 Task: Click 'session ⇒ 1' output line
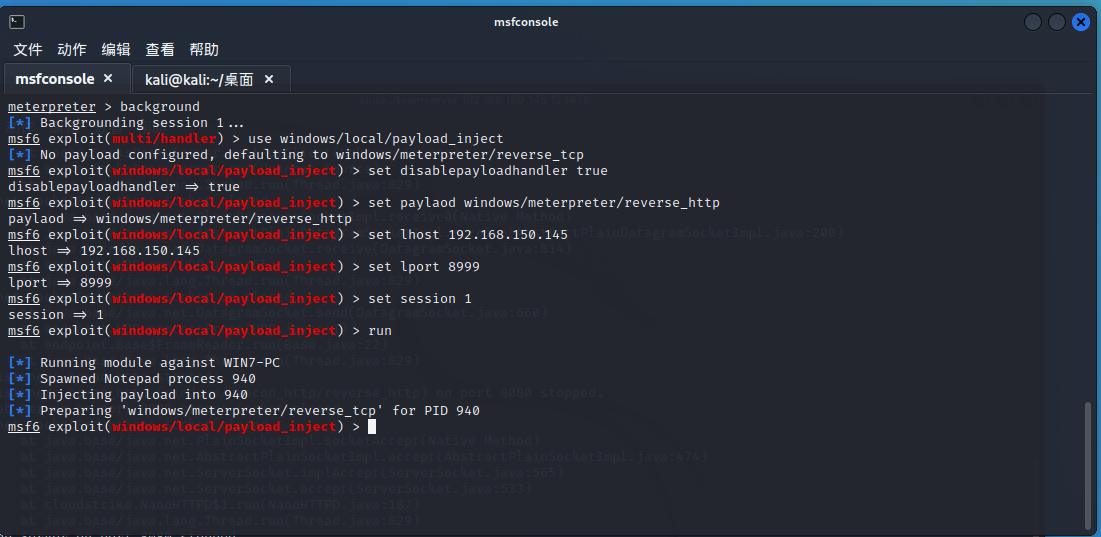tap(56, 315)
